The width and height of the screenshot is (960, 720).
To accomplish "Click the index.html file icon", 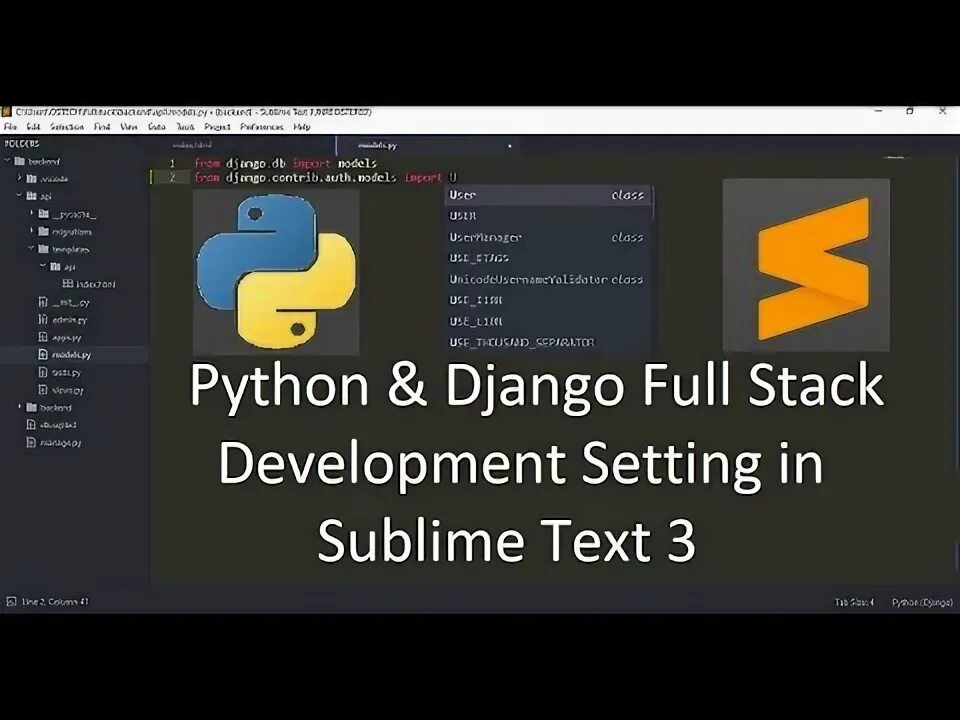I will (68, 284).
